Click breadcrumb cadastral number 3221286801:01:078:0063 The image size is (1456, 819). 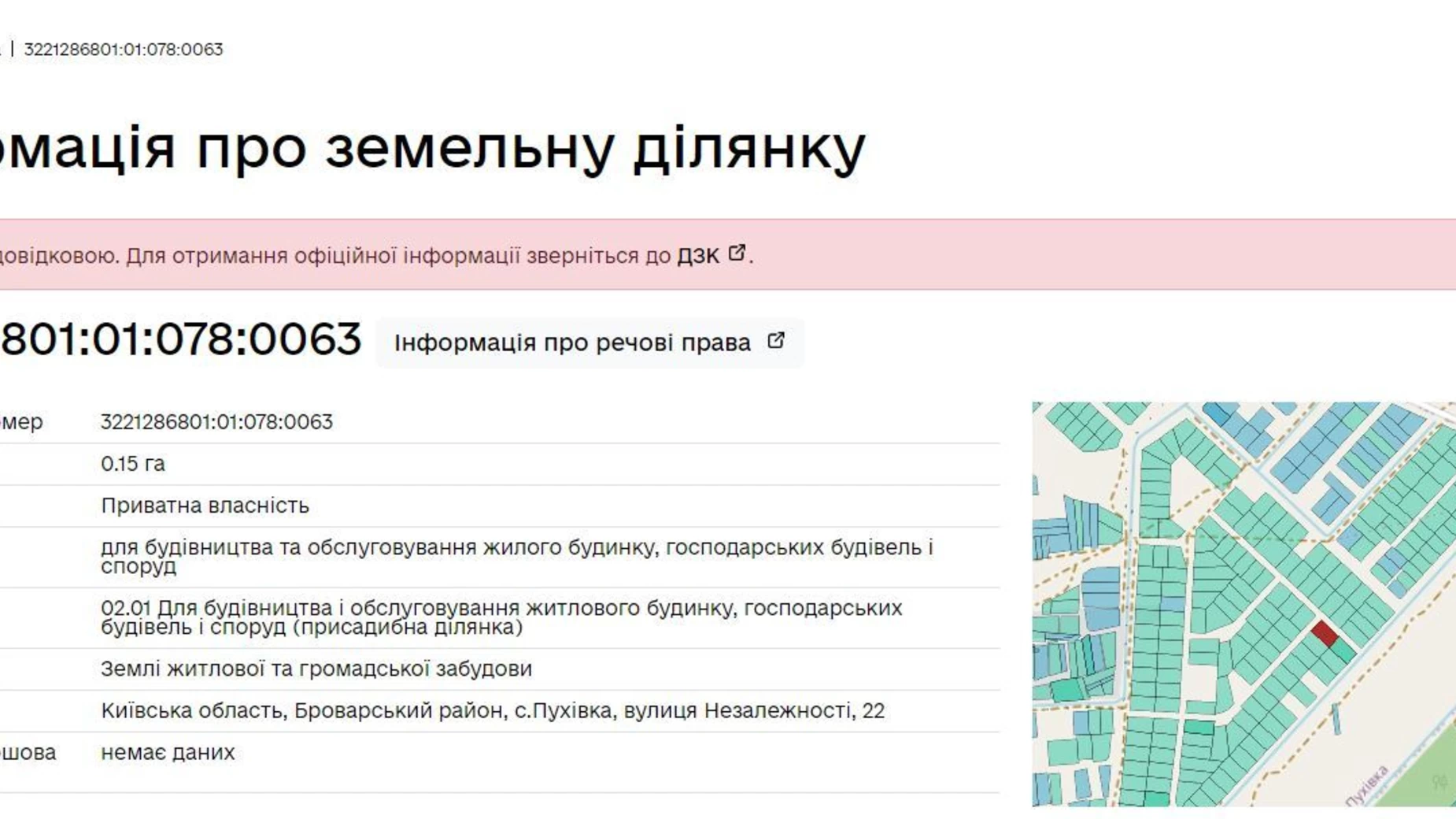[x=124, y=49]
